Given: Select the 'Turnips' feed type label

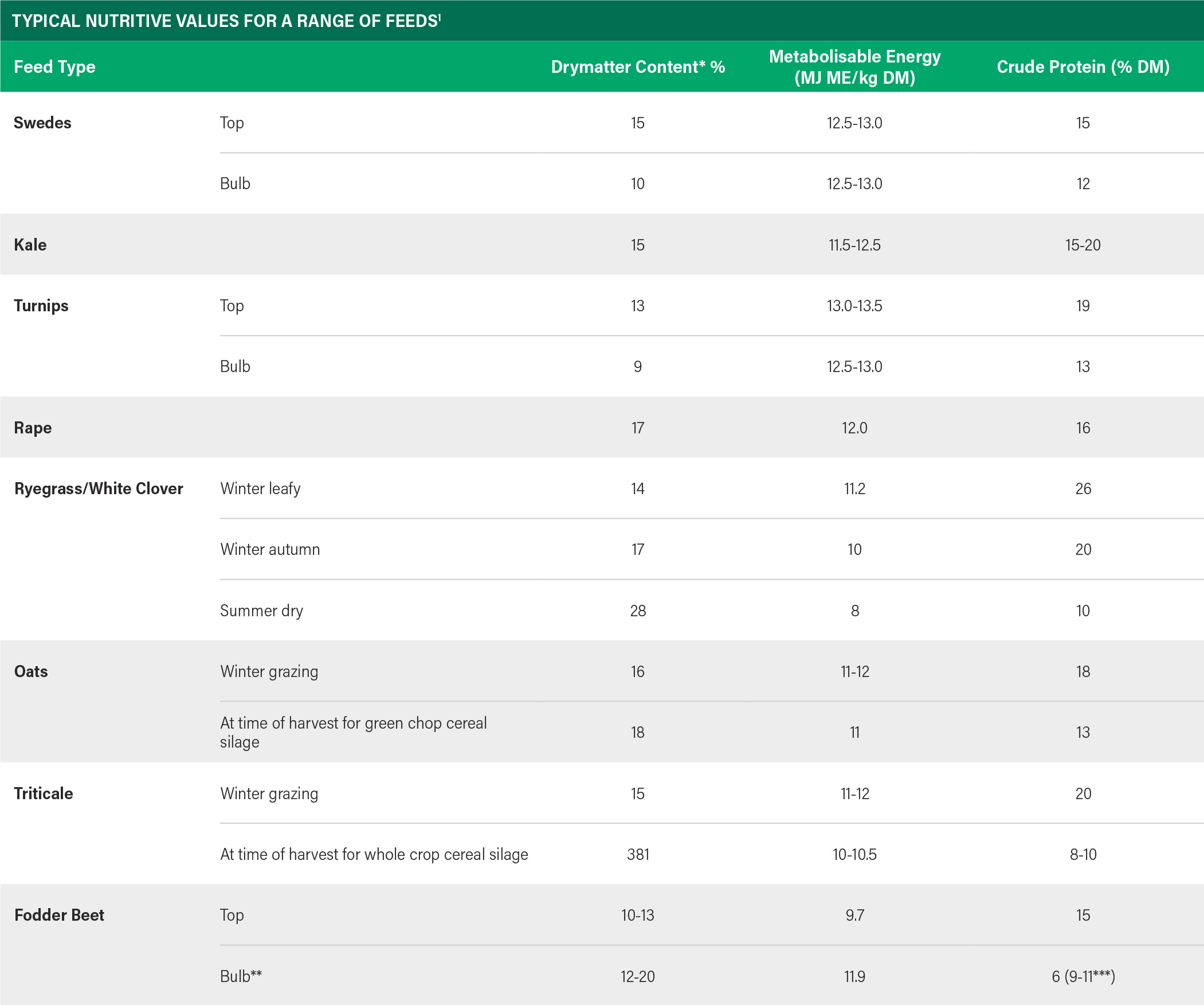Looking at the screenshot, I should [x=41, y=306].
